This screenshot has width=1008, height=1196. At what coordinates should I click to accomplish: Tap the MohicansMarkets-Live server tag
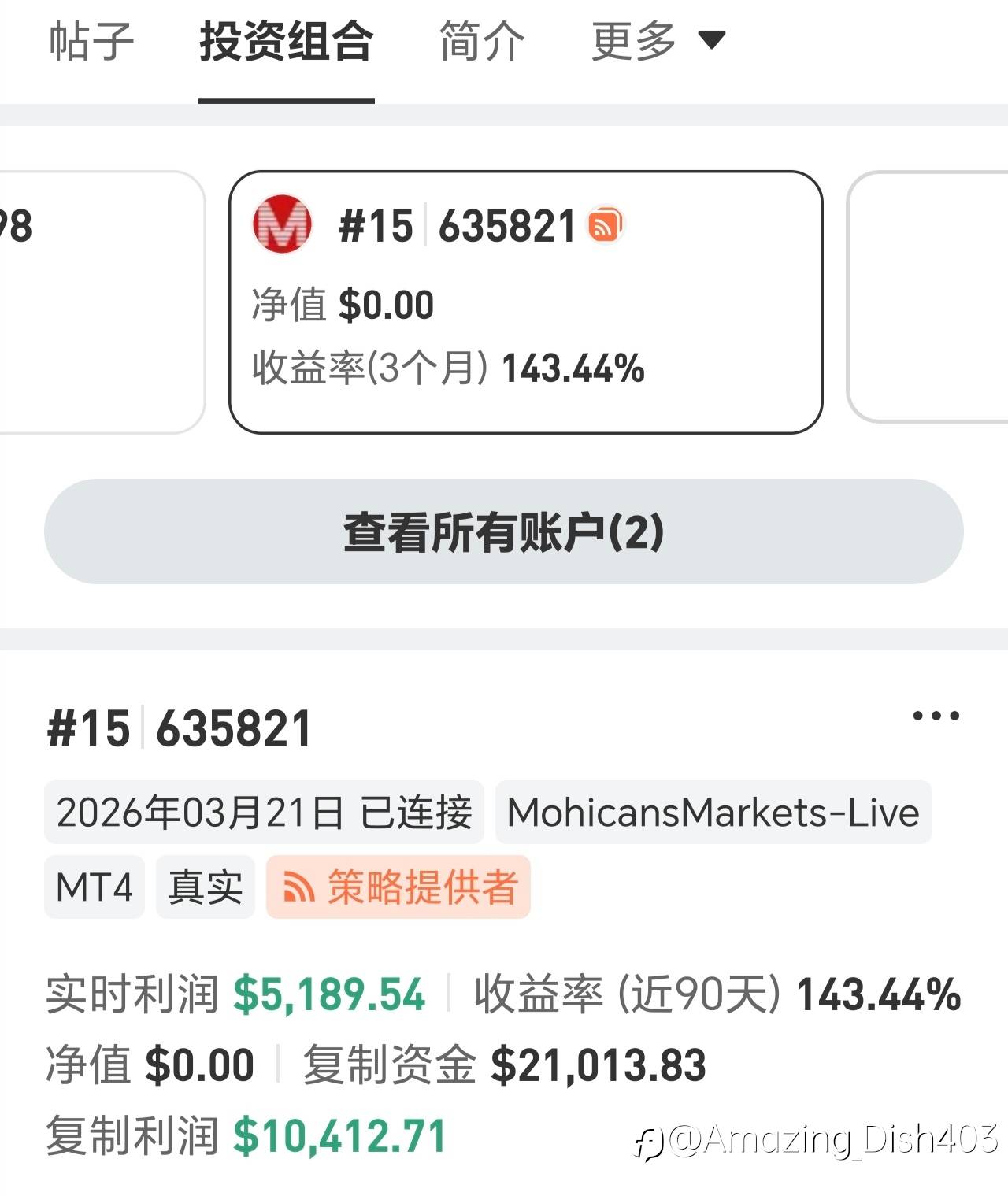pyautogui.click(x=713, y=813)
